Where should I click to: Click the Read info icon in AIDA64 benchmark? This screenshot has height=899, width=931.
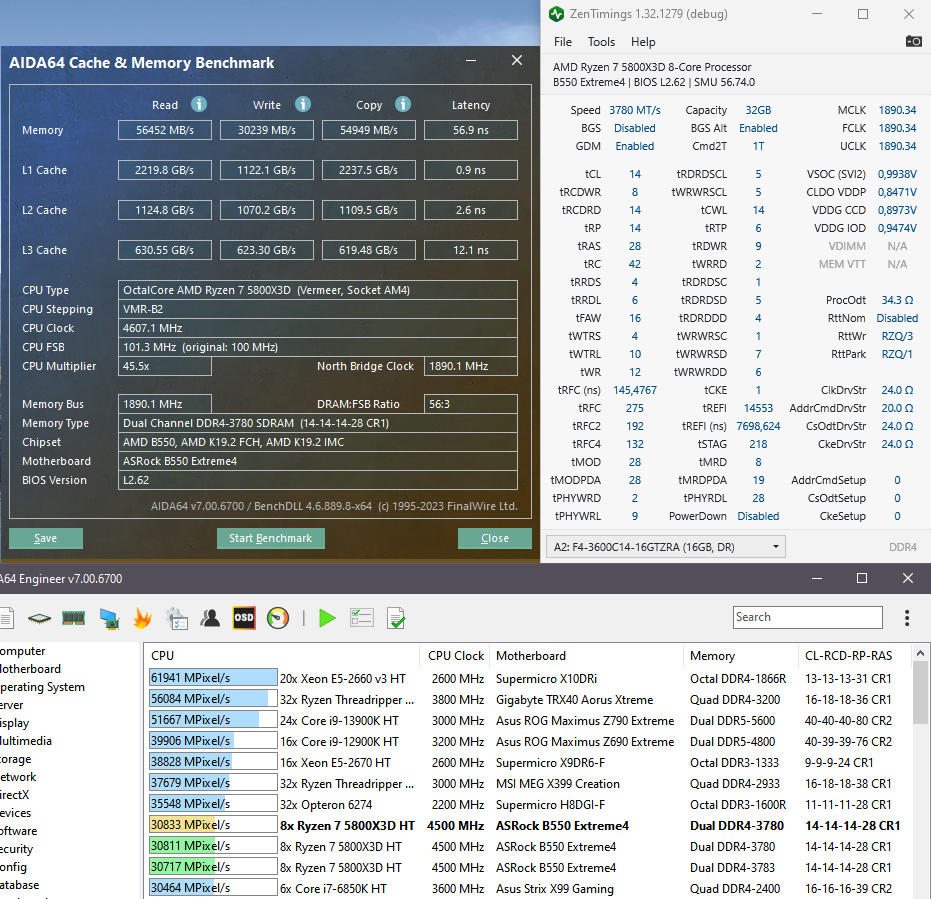click(199, 105)
